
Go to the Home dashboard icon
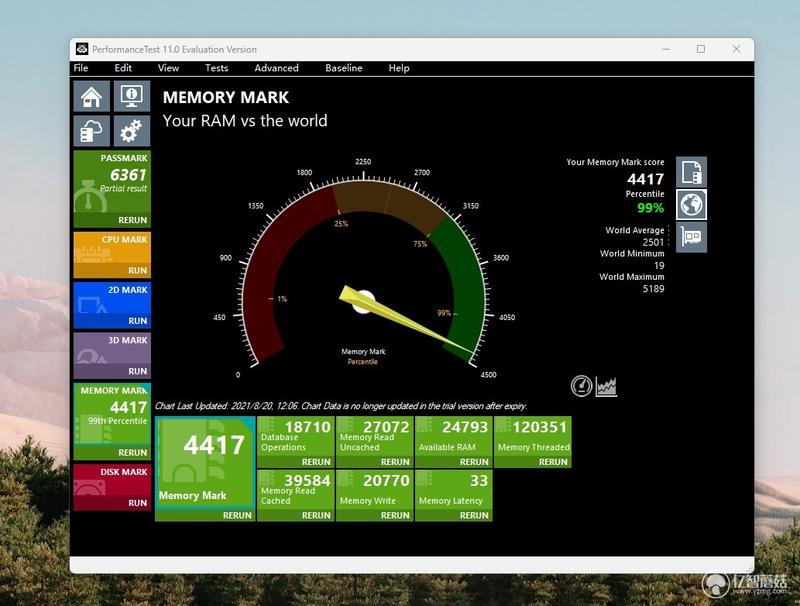91,96
